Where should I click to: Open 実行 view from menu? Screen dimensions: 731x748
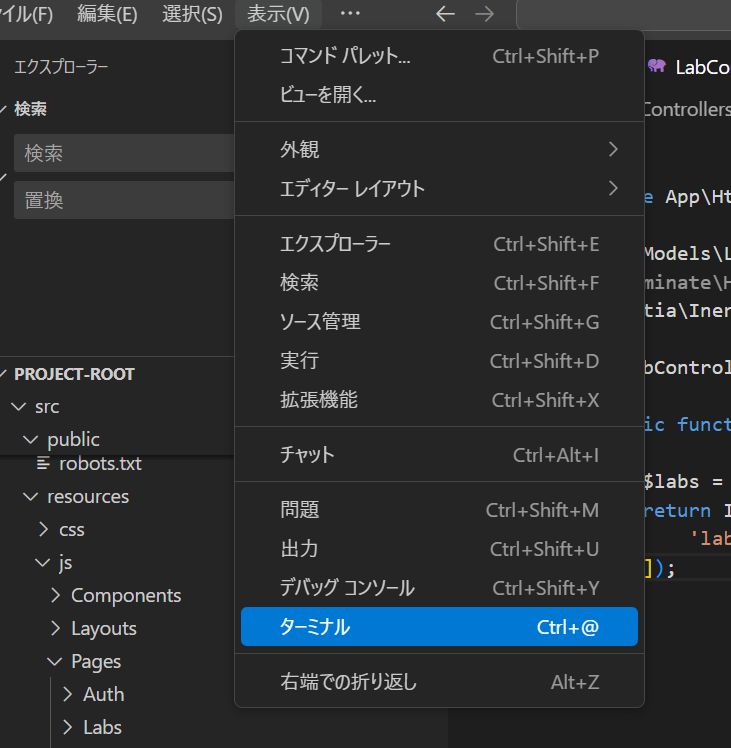(x=439, y=361)
